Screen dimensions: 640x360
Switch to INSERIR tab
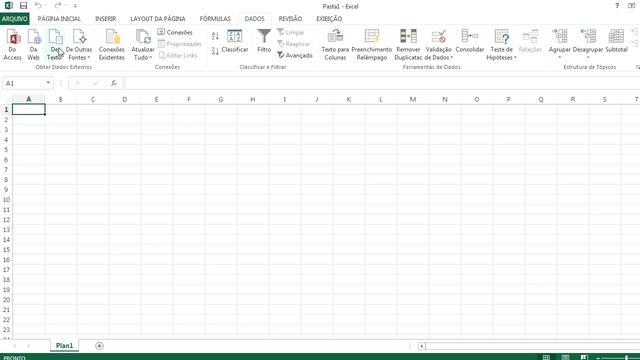click(x=105, y=19)
